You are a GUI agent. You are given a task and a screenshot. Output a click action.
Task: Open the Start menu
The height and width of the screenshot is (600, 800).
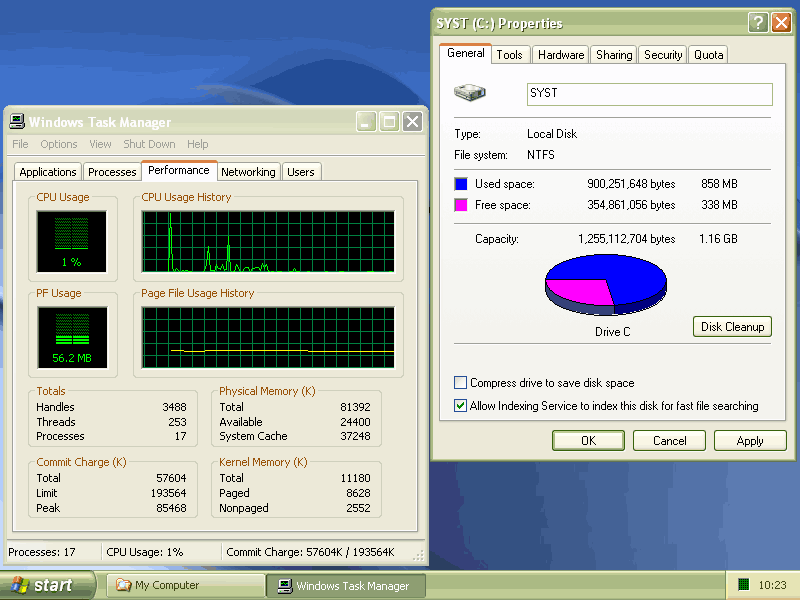point(47,585)
